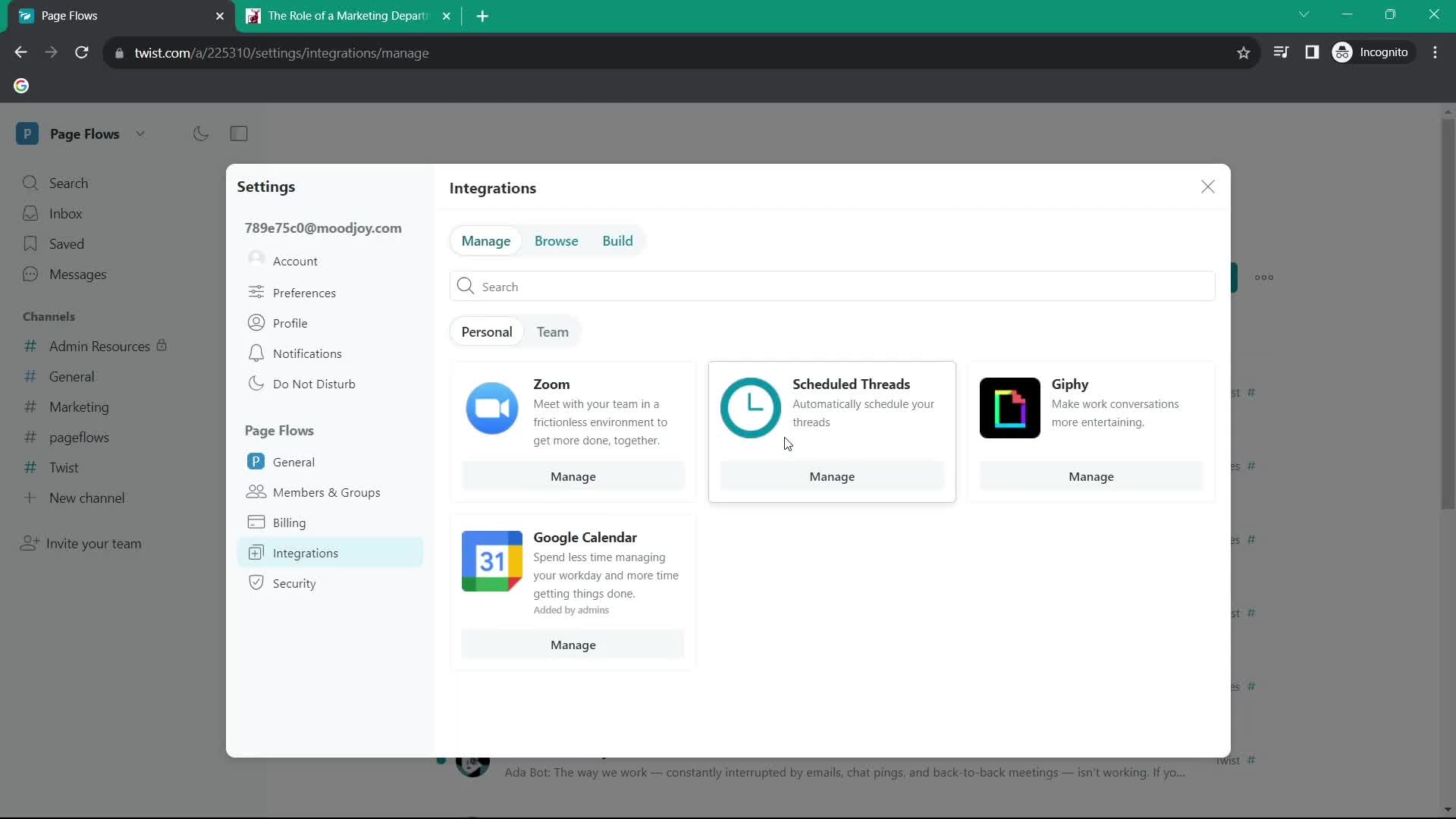Click the Integrations settings icon

[x=256, y=551]
